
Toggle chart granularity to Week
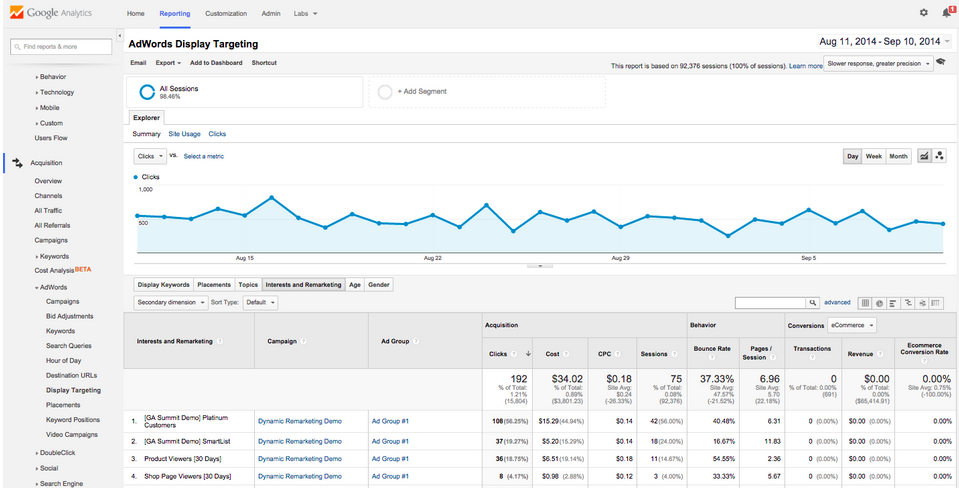coord(873,157)
